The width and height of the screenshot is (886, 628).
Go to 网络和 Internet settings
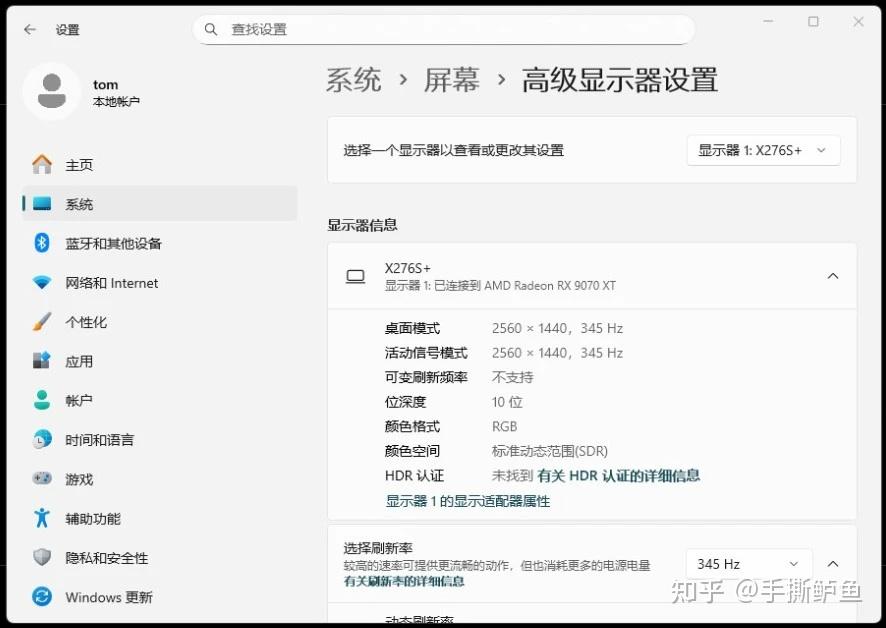click(160, 283)
